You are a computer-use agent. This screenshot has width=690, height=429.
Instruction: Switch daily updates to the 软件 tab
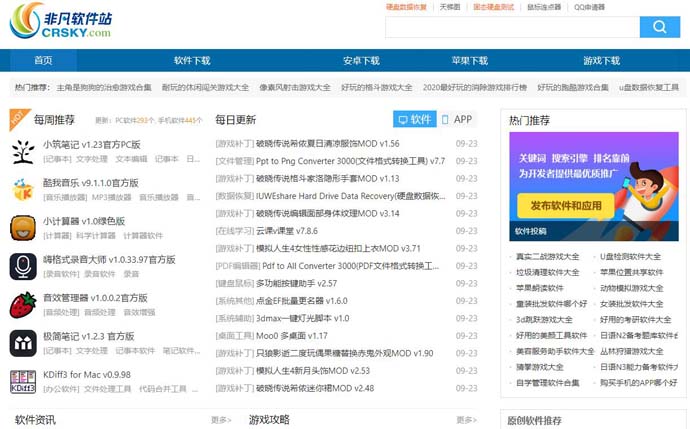click(x=415, y=119)
